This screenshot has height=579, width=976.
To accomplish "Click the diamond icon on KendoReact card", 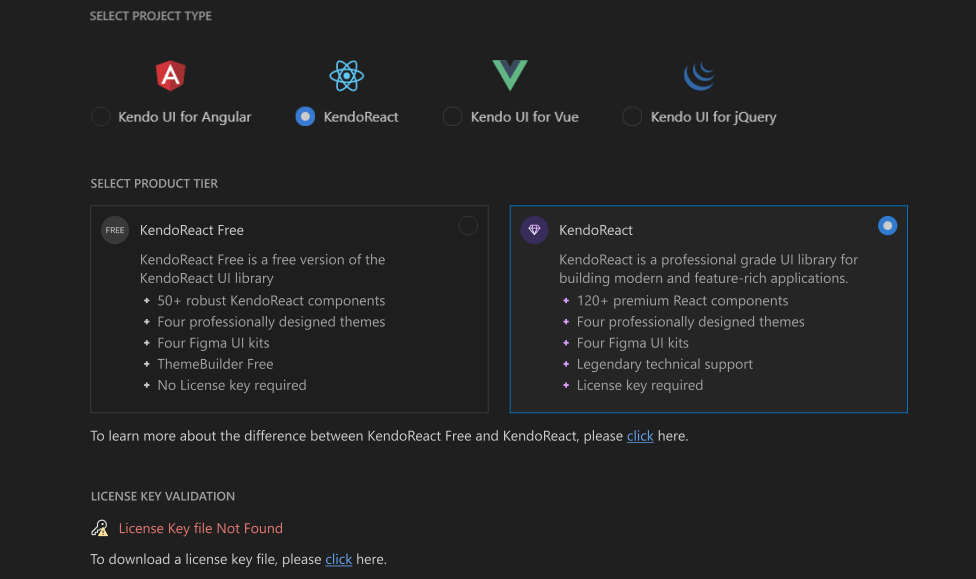I will pos(534,229).
